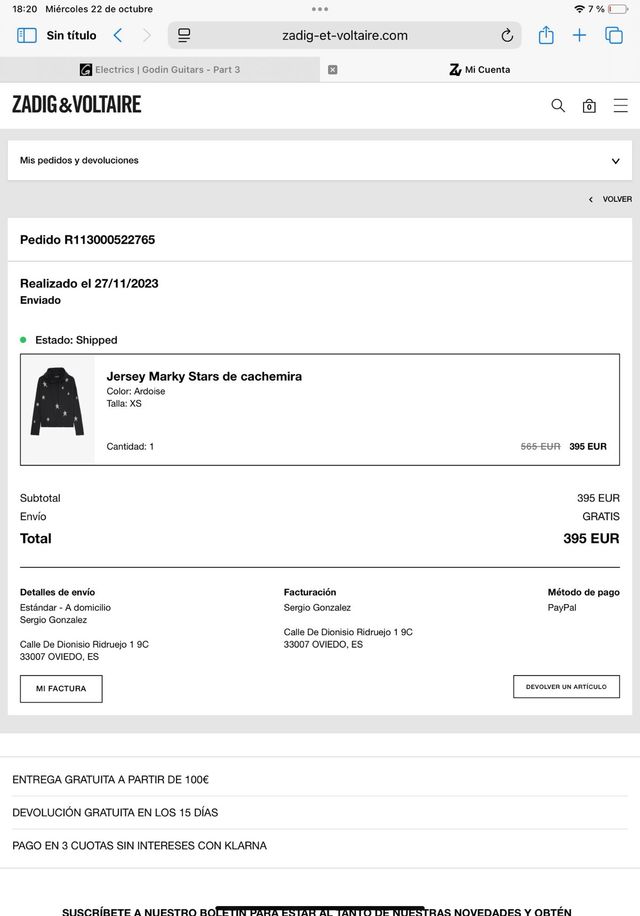640x916 pixels.
Task: Open Safari sidebar panel icon
Action: tap(27, 35)
